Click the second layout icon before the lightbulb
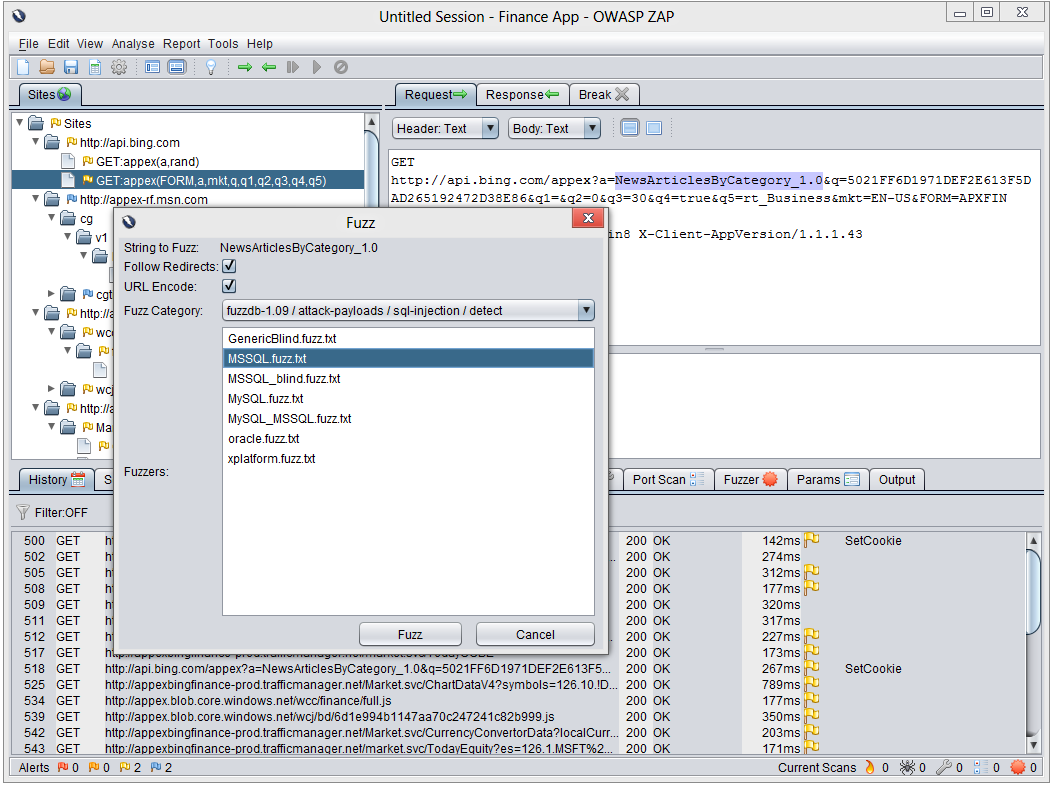The width and height of the screenshot is (1050, 785). coord(177,67)
